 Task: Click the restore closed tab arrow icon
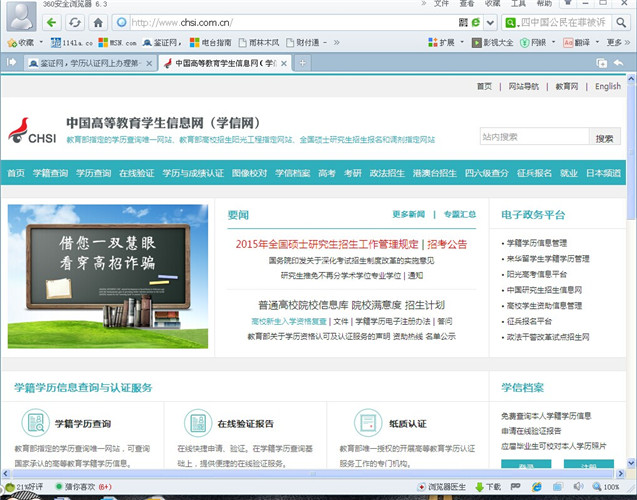pos(618,63)
